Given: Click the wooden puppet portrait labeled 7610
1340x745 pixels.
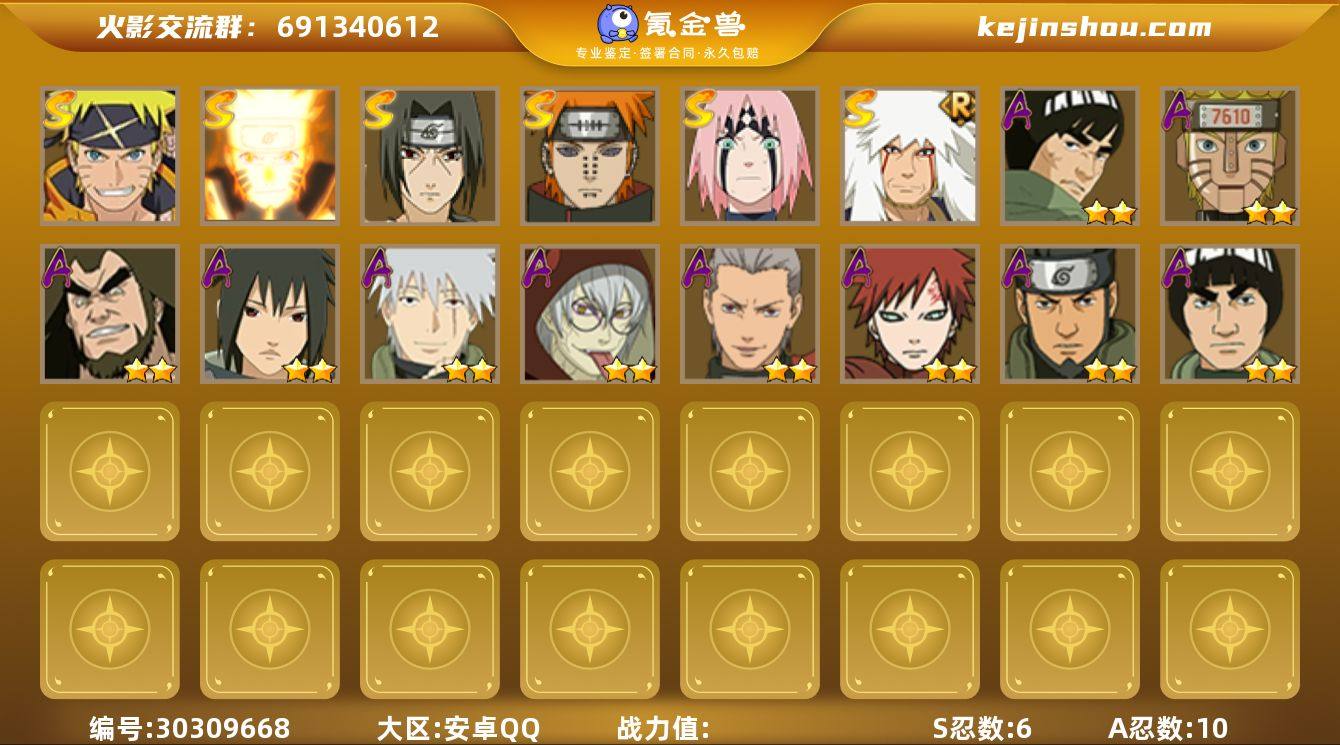Looking at the screenshot, I should pos(1230,155).
